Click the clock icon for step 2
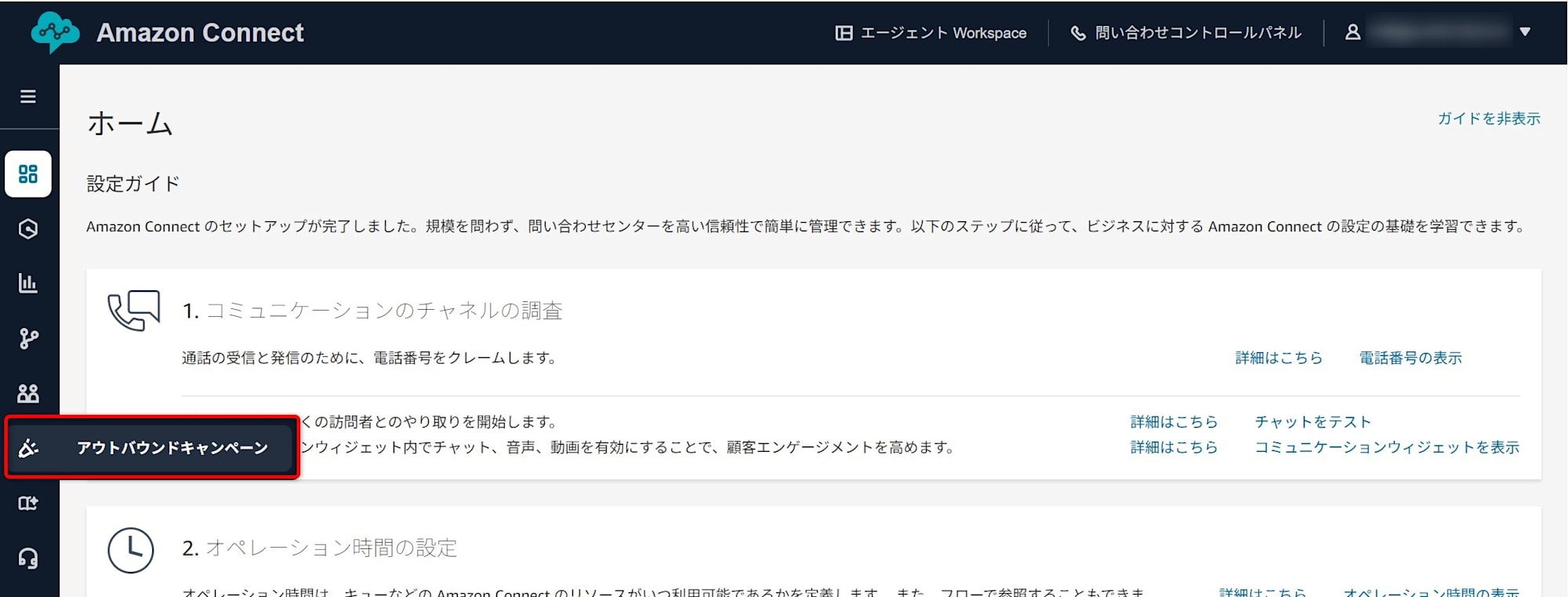The width and height of the screenshot is (1568, 597). click(x=131, y=550)
